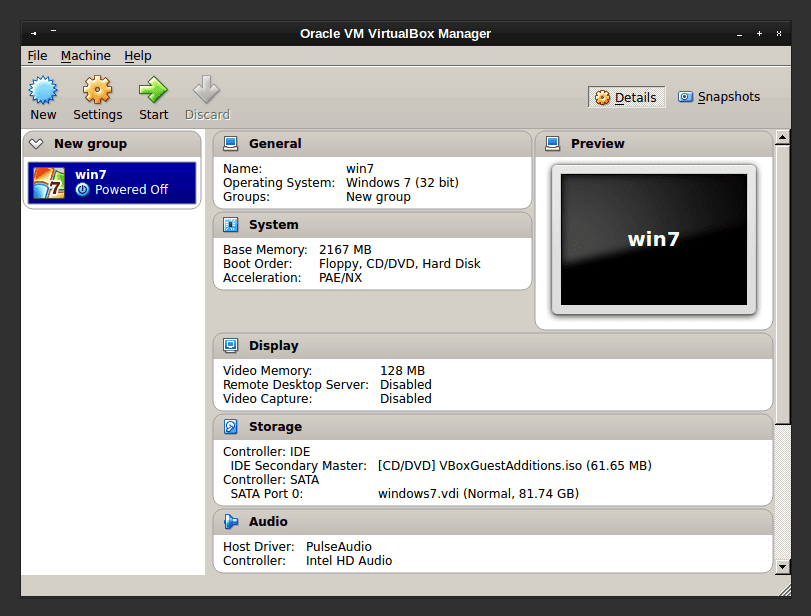This screenshot has width=811, height=616.
Task: Click the System section chip icon
Action: [231, 225]
